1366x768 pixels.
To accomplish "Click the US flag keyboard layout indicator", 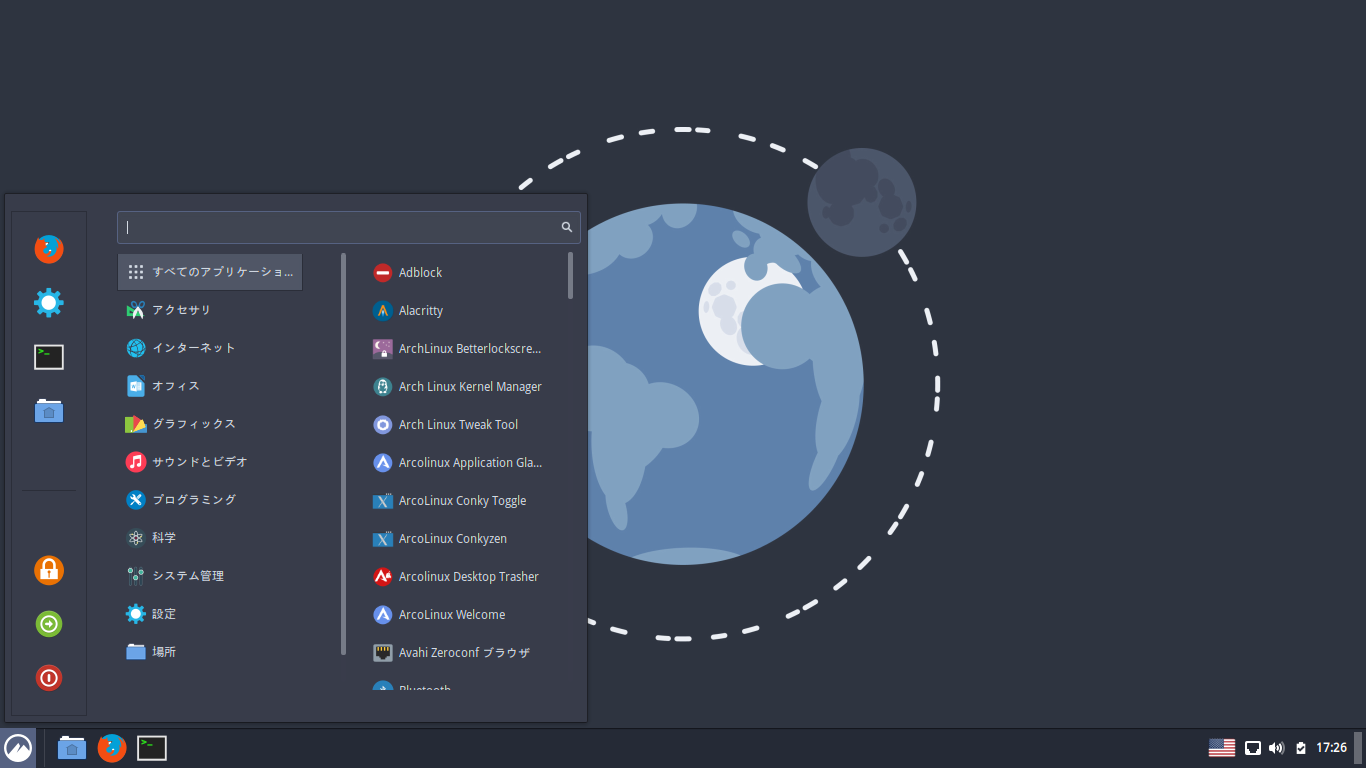I will point(1222,748).
